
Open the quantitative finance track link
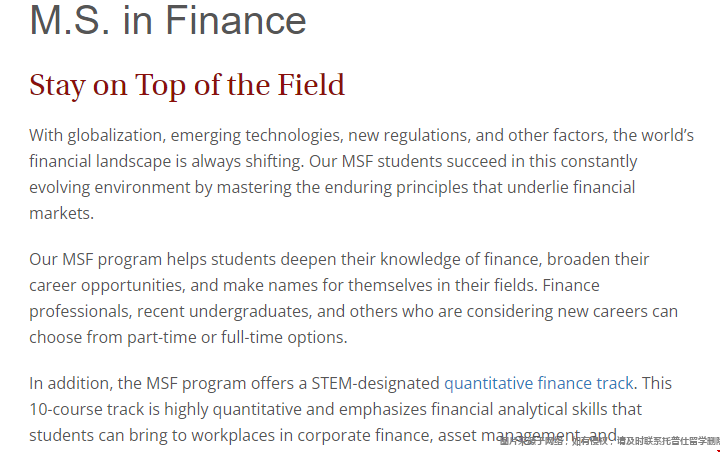pyautogui.click(x=539, y=383)
